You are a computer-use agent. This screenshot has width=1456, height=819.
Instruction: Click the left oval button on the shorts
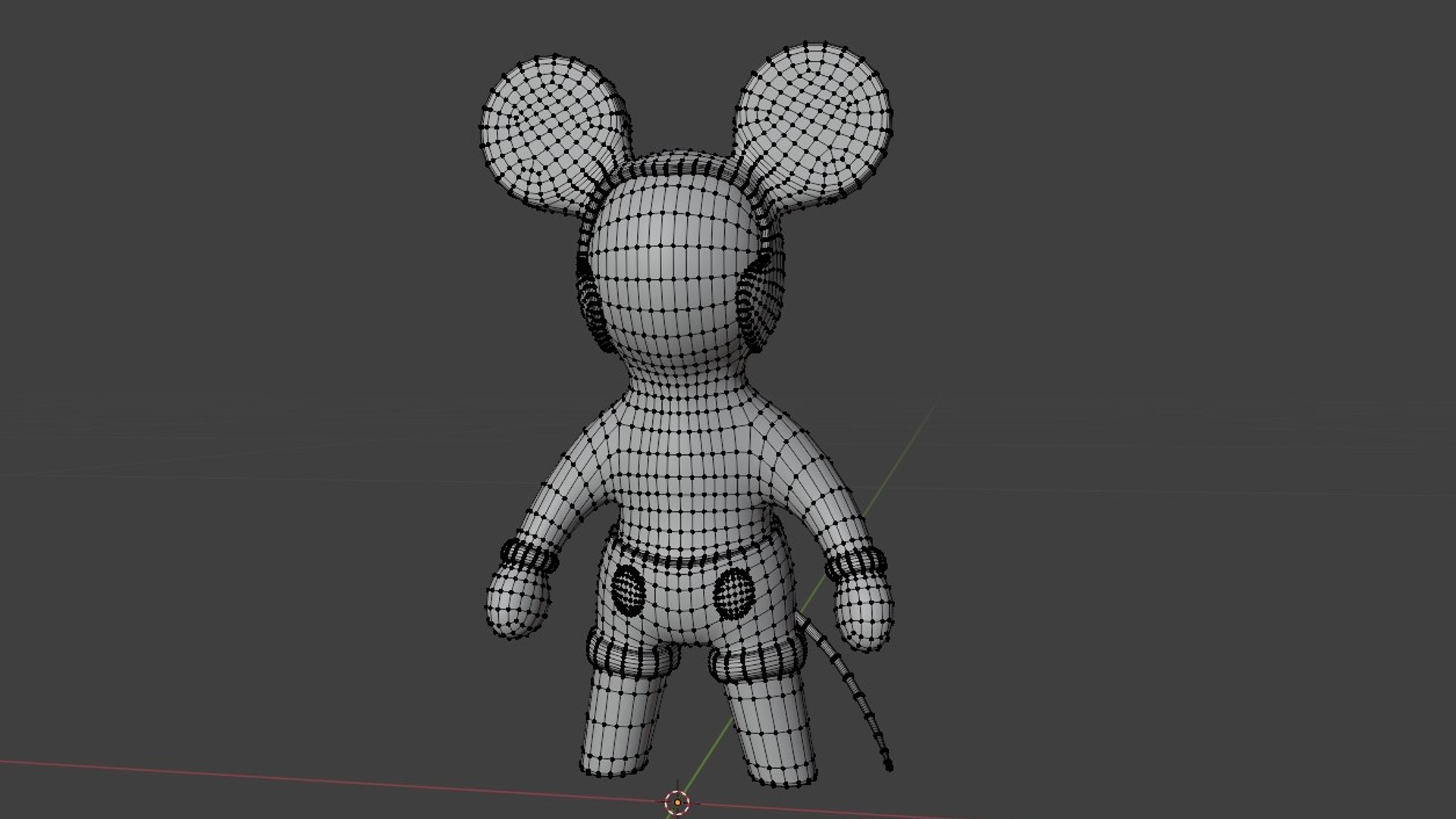tap(629, 589)
